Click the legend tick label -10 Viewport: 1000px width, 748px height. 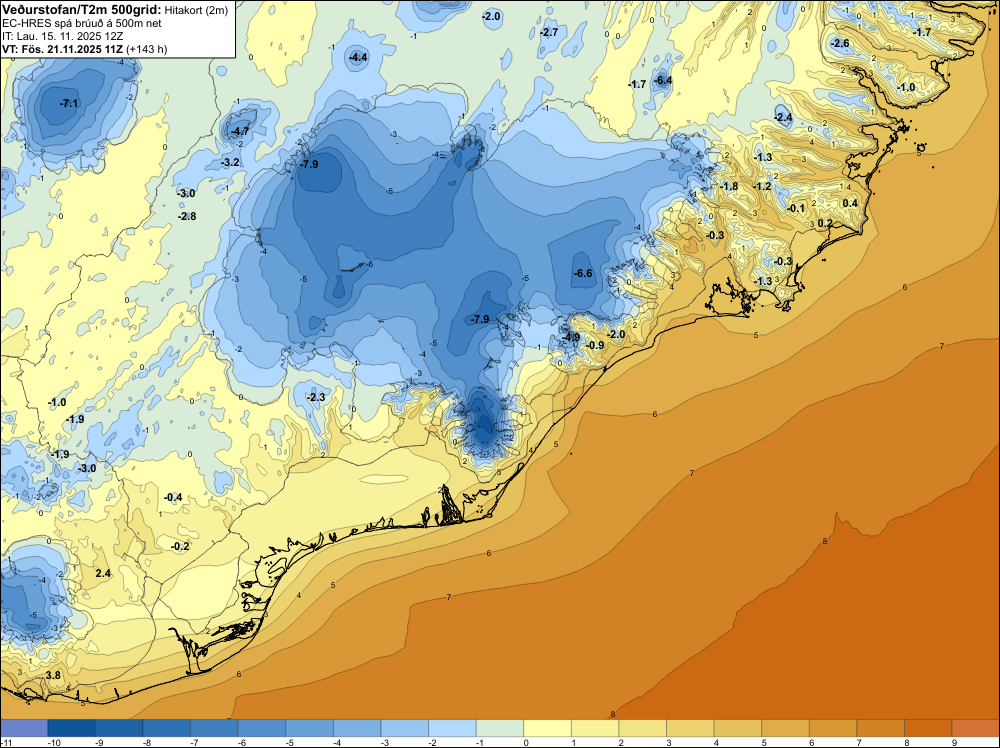pyautogui.click(x=54, y=743)
